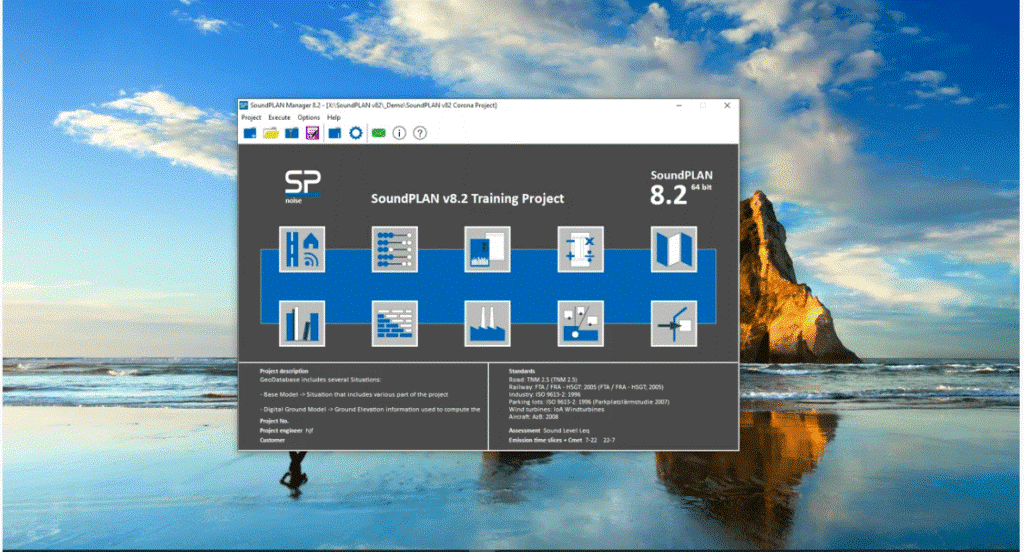Screen dimensions: 1024x552
Task: Open the Geo-Database module (road and house icon)
Action: pos(302,249)
